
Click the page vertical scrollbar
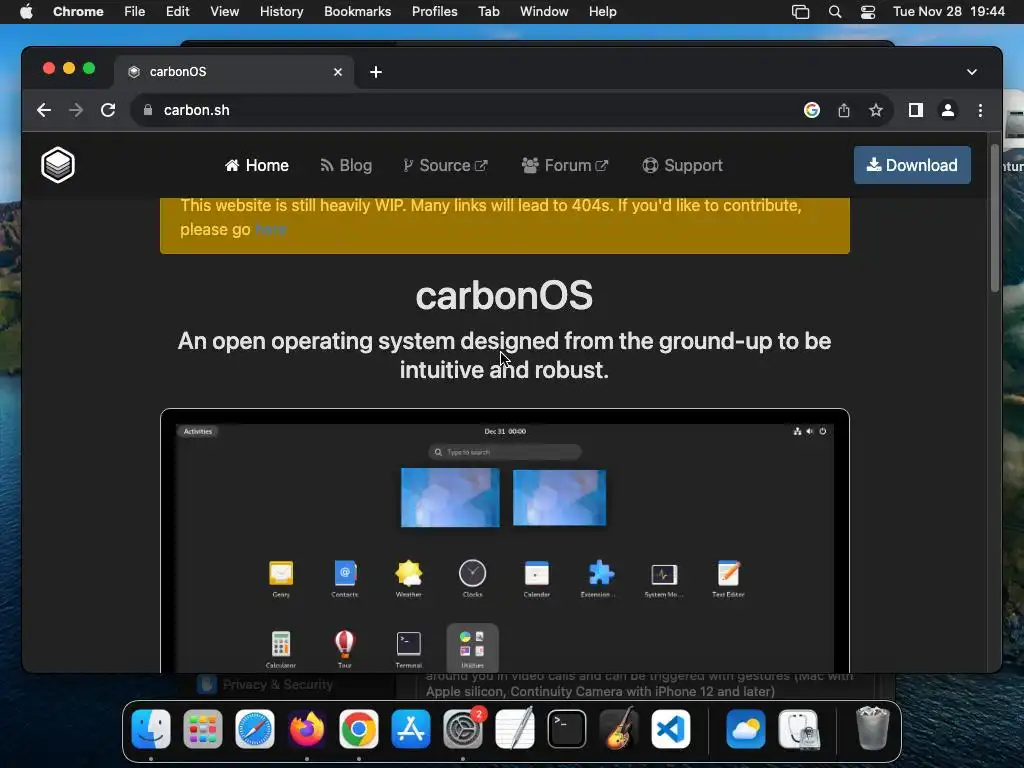coord(995,218)
